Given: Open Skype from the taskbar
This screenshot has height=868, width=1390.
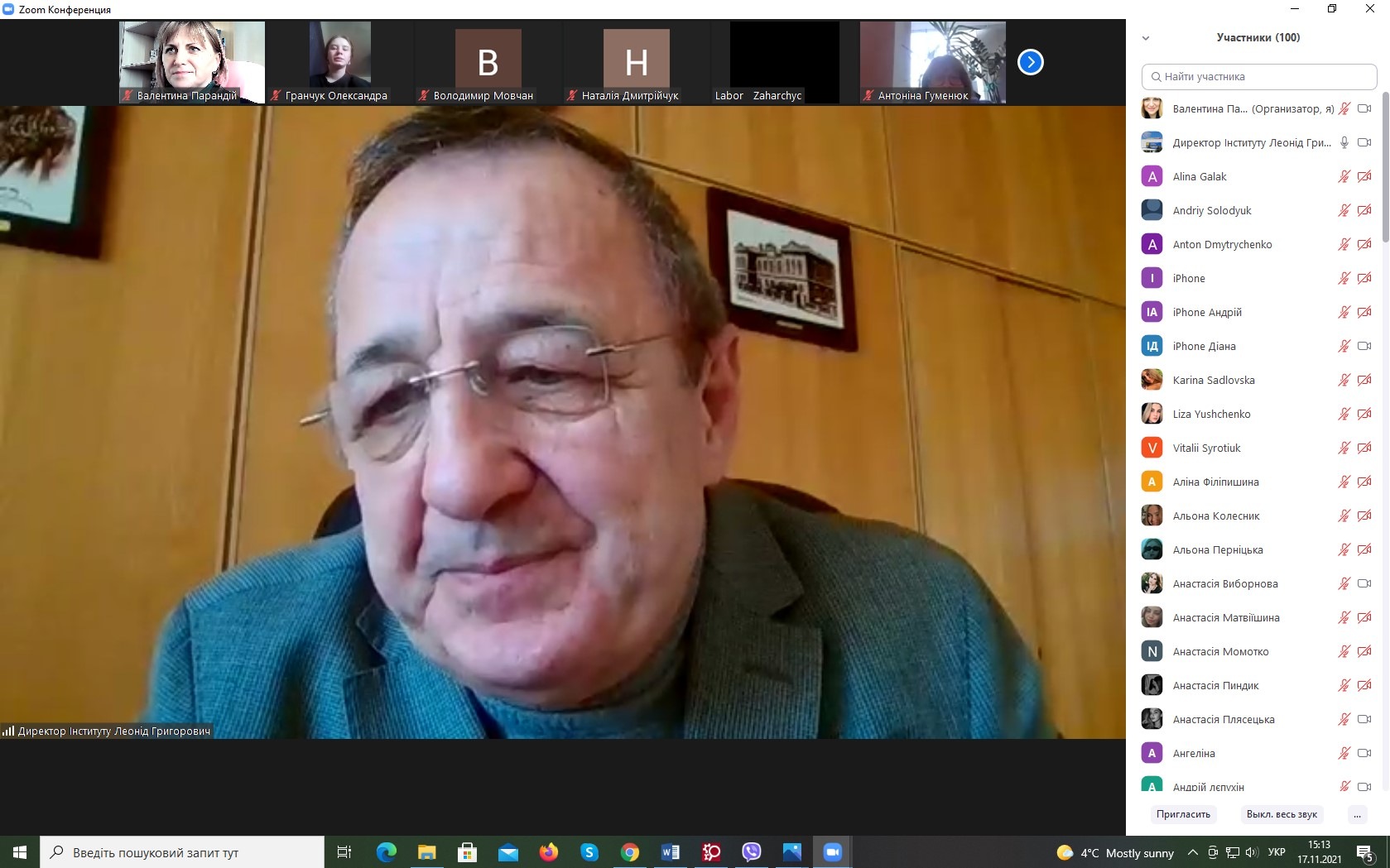Looking at the screenshot, I should point(589,852).
